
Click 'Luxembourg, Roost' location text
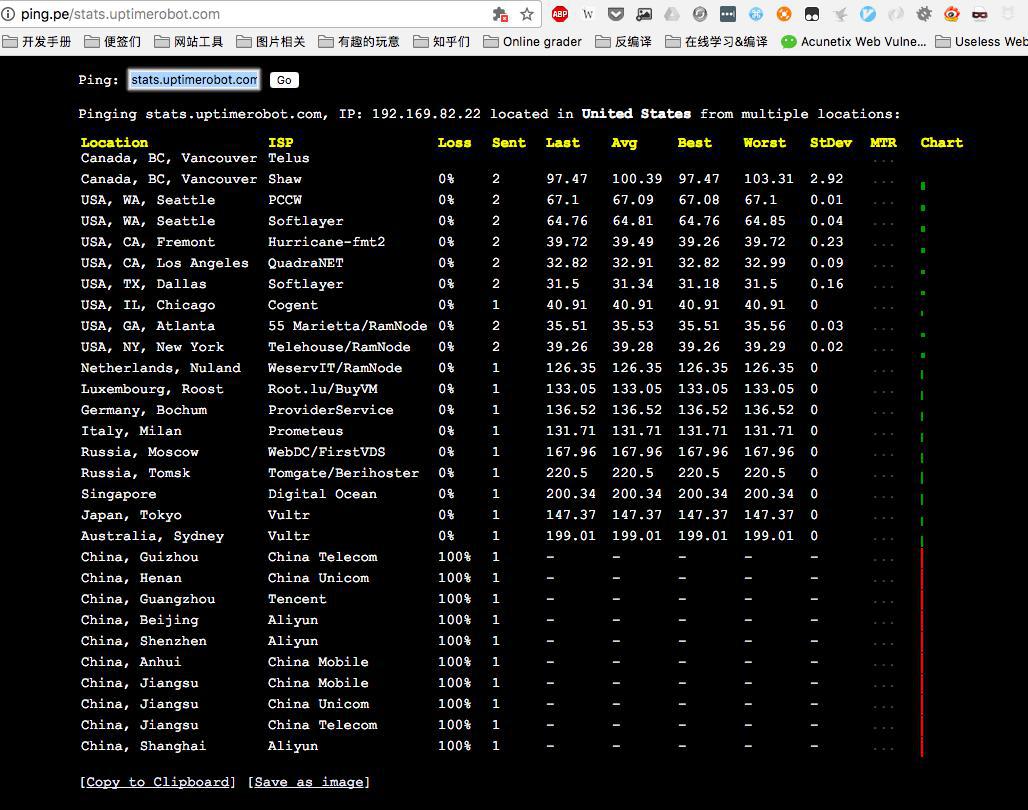click(152, 389)
